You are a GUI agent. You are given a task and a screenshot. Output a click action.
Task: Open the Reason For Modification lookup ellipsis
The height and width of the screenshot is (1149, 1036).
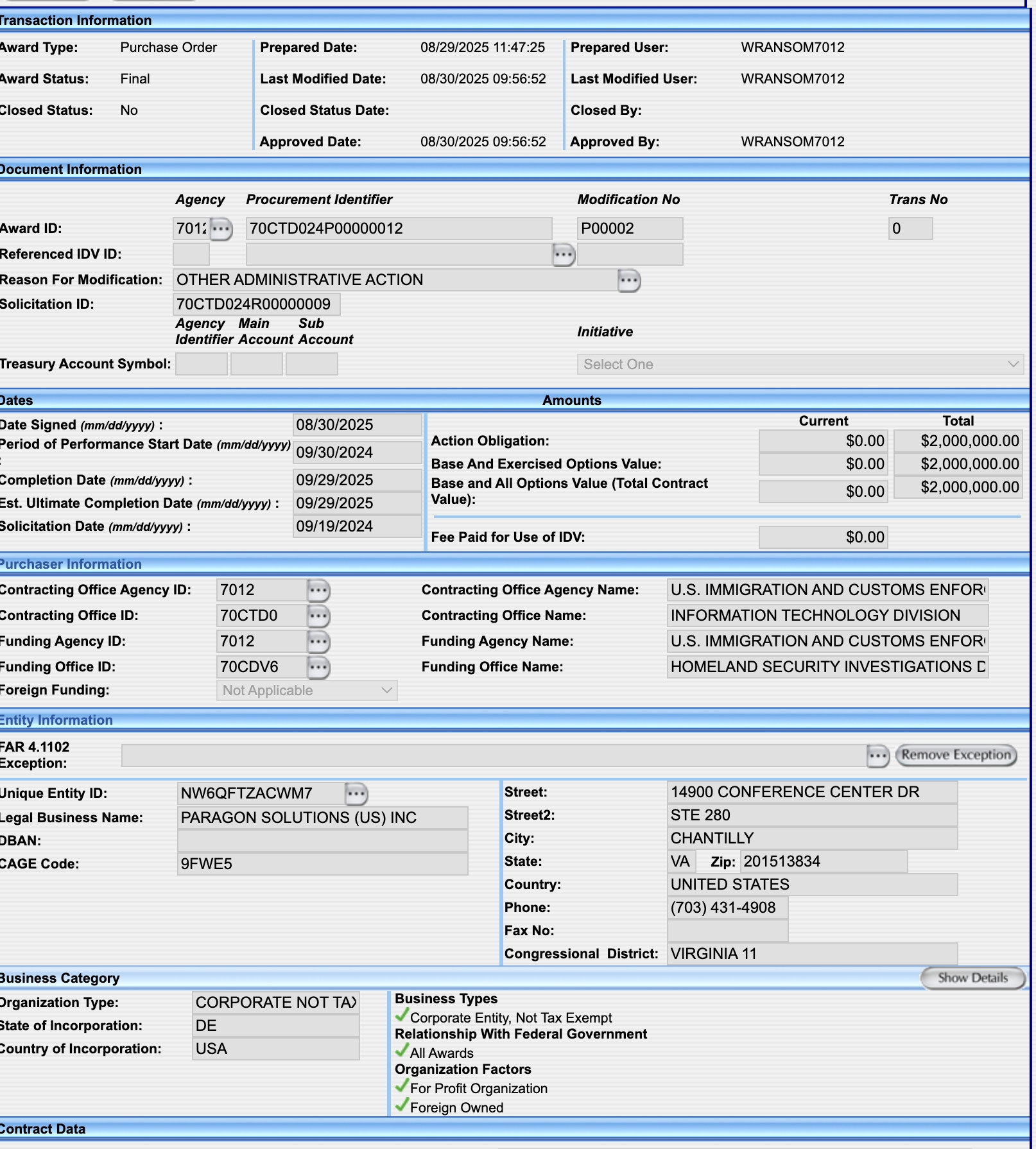[x=629, y=280]
